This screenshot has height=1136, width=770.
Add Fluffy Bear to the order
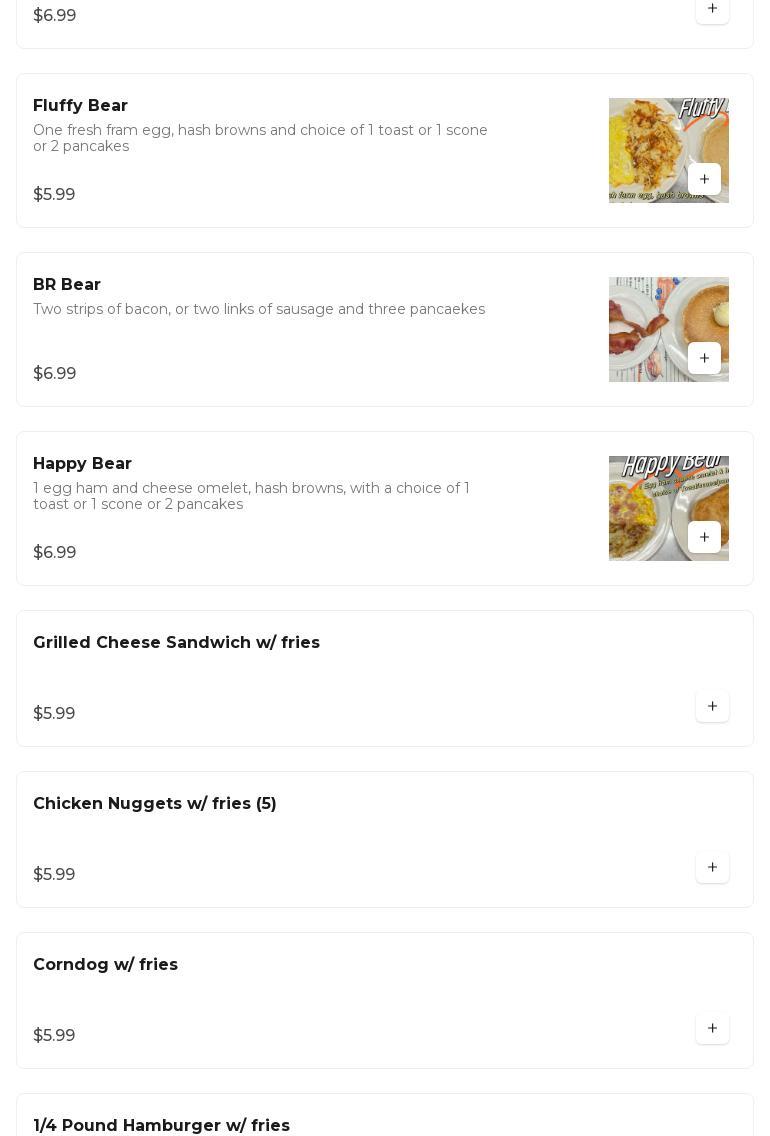[704, 179]
